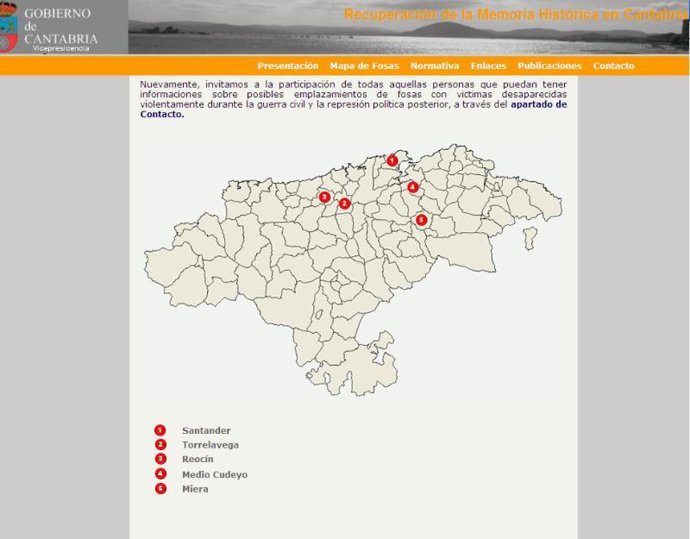
Task: Click the Torrelavega legend link
Action: click(210, 445)
